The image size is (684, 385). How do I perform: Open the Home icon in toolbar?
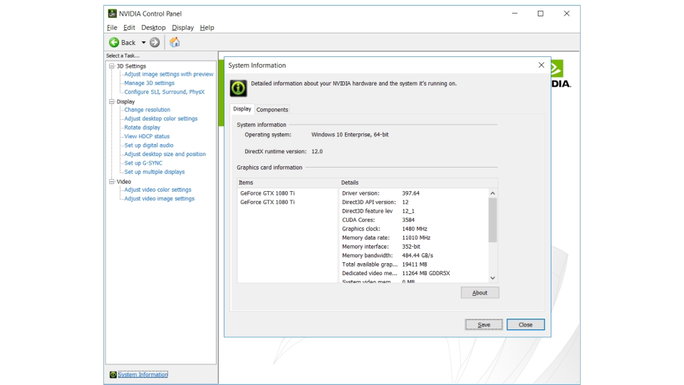pyautogui.click(x=174, y=42)
